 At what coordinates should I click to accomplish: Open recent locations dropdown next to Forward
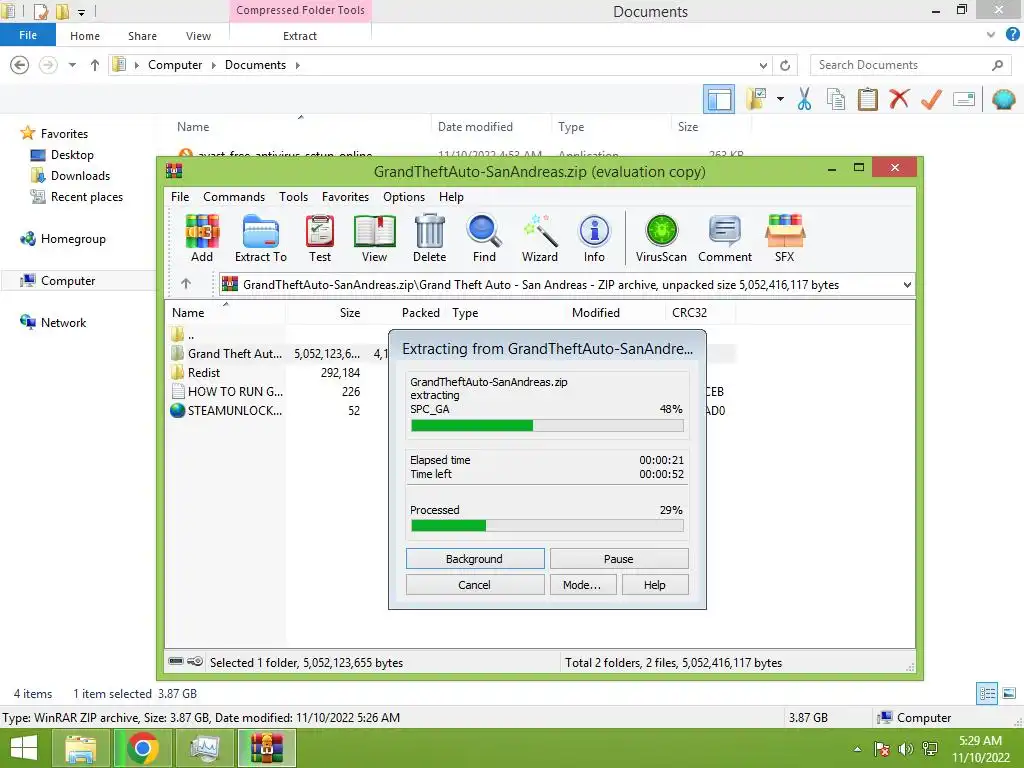click(72, 65)
